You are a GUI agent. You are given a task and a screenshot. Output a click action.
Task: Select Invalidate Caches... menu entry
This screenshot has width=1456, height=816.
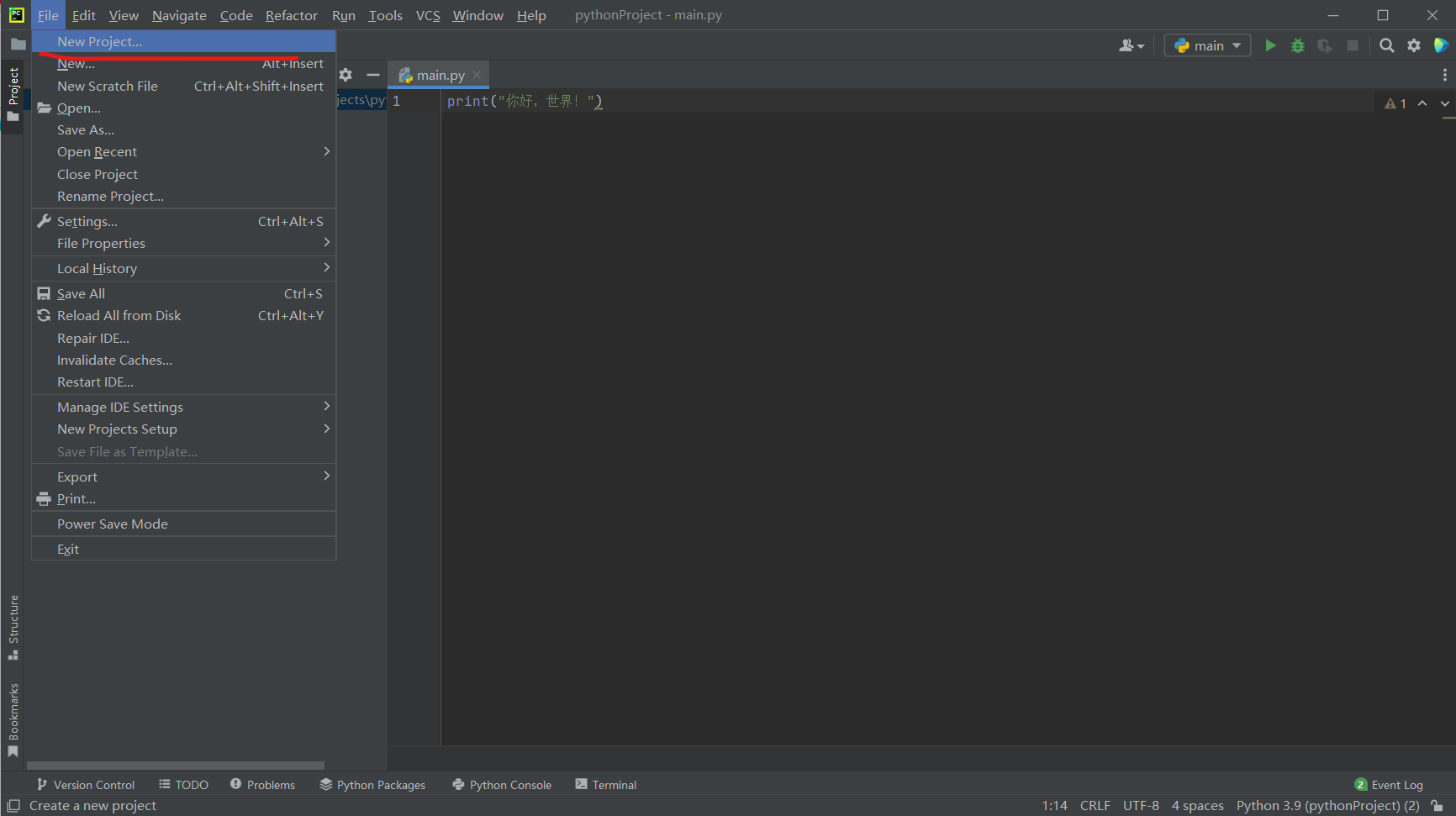pyautogui.click(x=183, y=360)
